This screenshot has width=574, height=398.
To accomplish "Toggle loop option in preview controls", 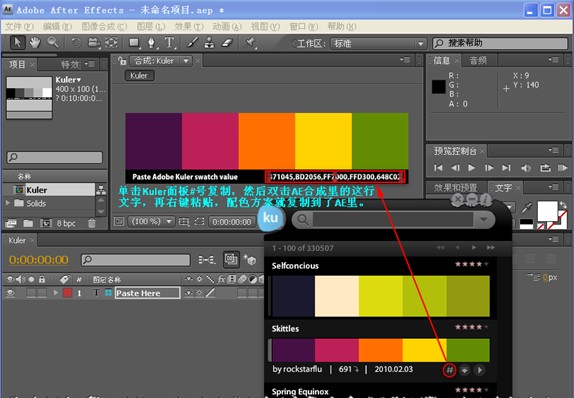I will coord(545,168).
